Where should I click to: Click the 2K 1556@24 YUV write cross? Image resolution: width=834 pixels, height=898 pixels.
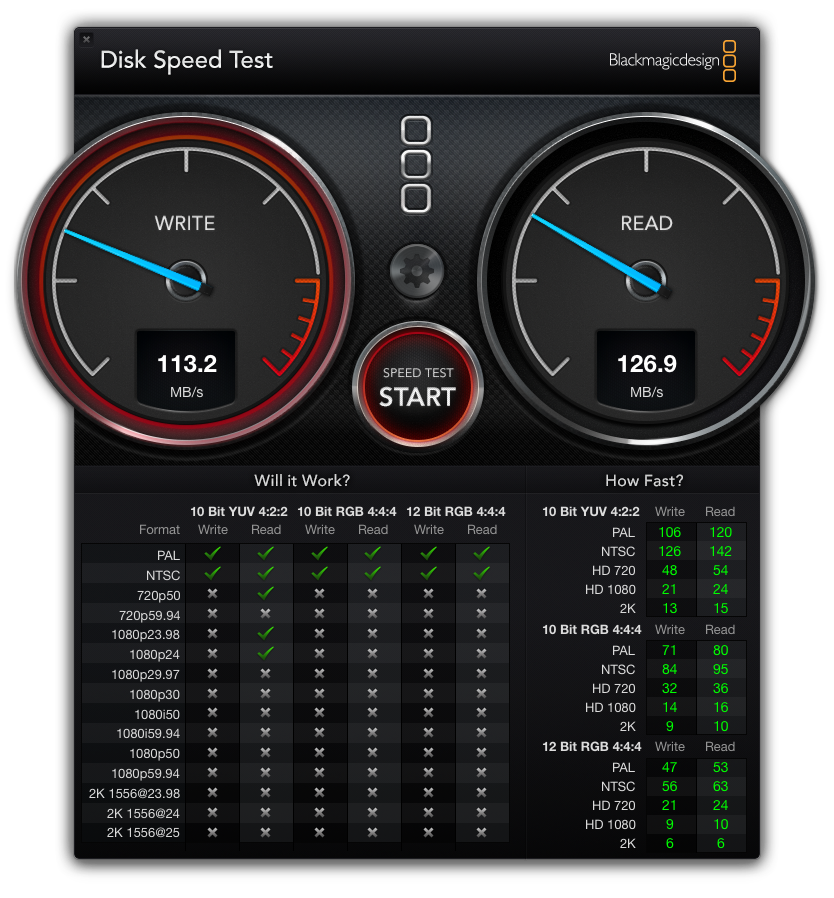pyautogui.click(x=213, y=813)
